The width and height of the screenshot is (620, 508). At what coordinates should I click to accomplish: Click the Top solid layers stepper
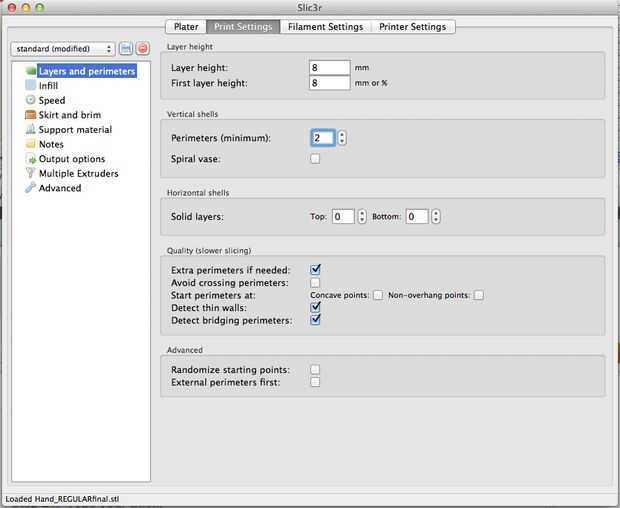click(362, 217)
